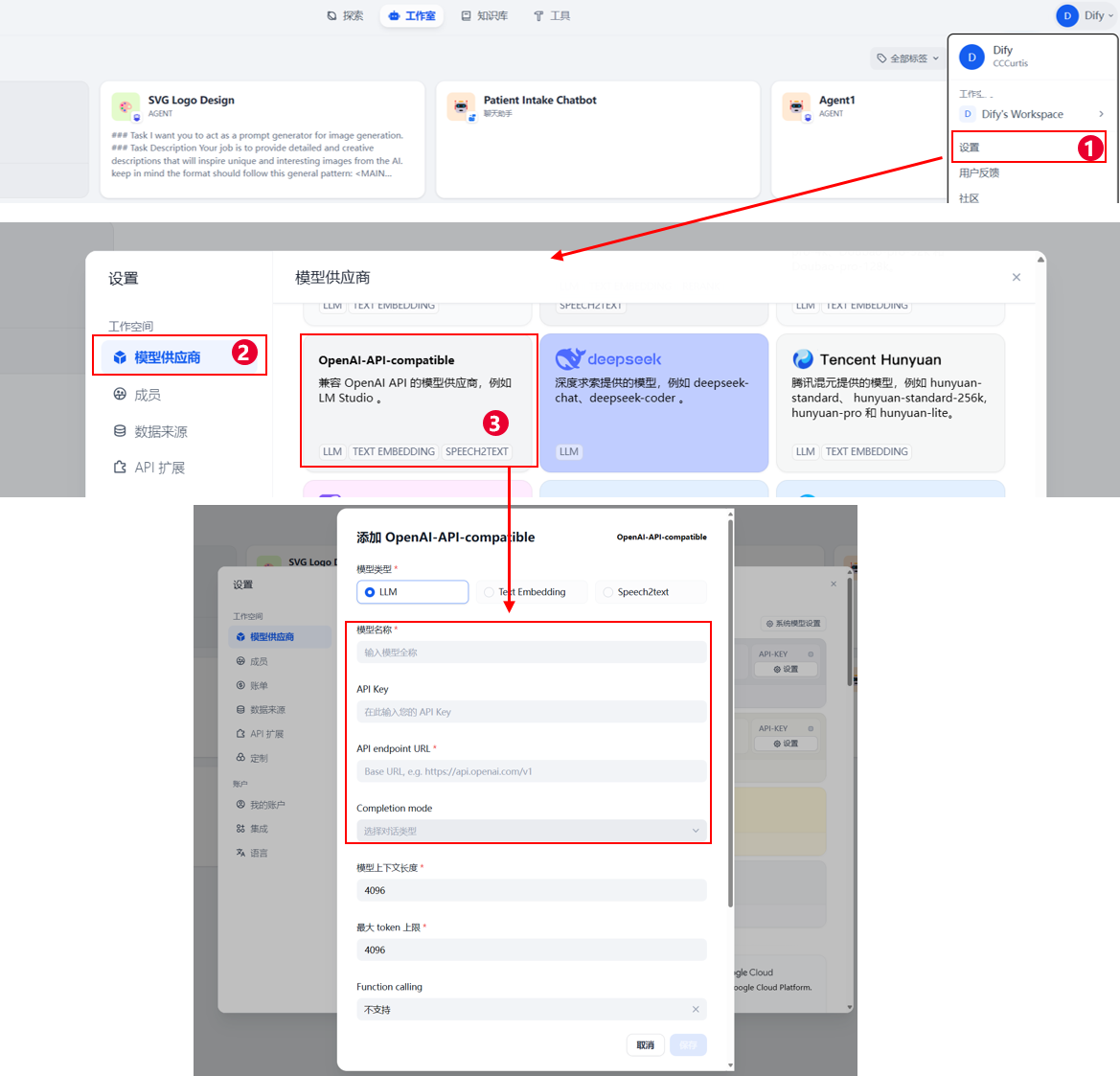
Task: Click the 模型供应商 heading of settings panel
Action: point(332,277)
